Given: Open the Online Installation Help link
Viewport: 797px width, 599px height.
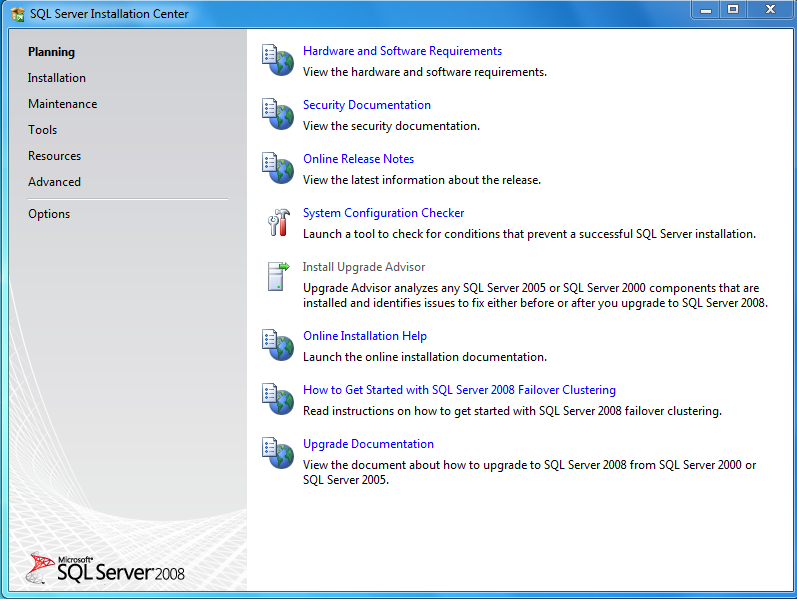Looking at the screenshot, I should [x=364, y=336].
